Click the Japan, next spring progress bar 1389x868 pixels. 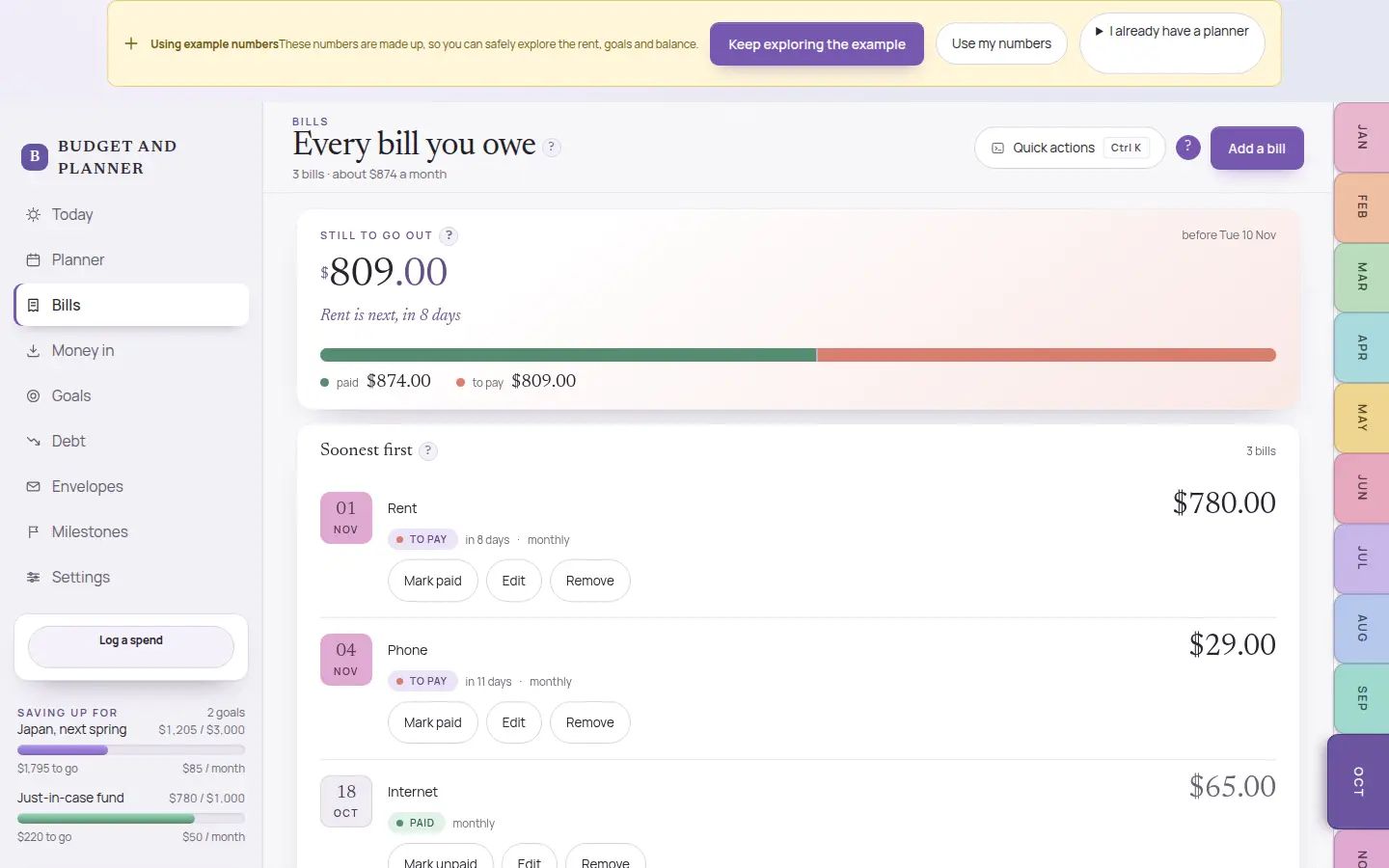[131, 749]
